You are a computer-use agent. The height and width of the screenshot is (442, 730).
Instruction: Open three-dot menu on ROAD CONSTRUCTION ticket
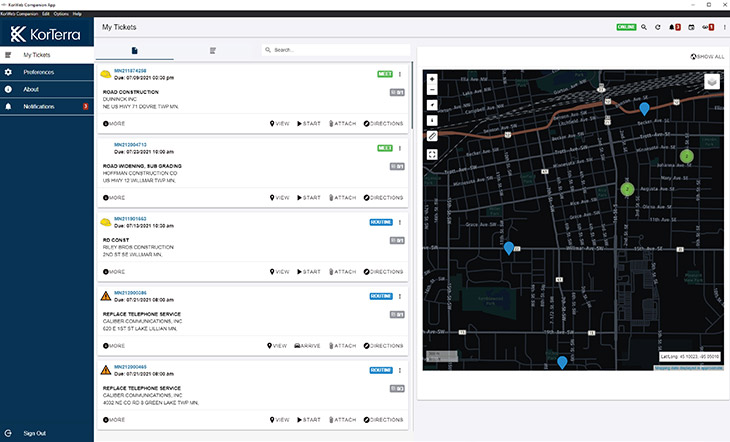tap(400, 74)
